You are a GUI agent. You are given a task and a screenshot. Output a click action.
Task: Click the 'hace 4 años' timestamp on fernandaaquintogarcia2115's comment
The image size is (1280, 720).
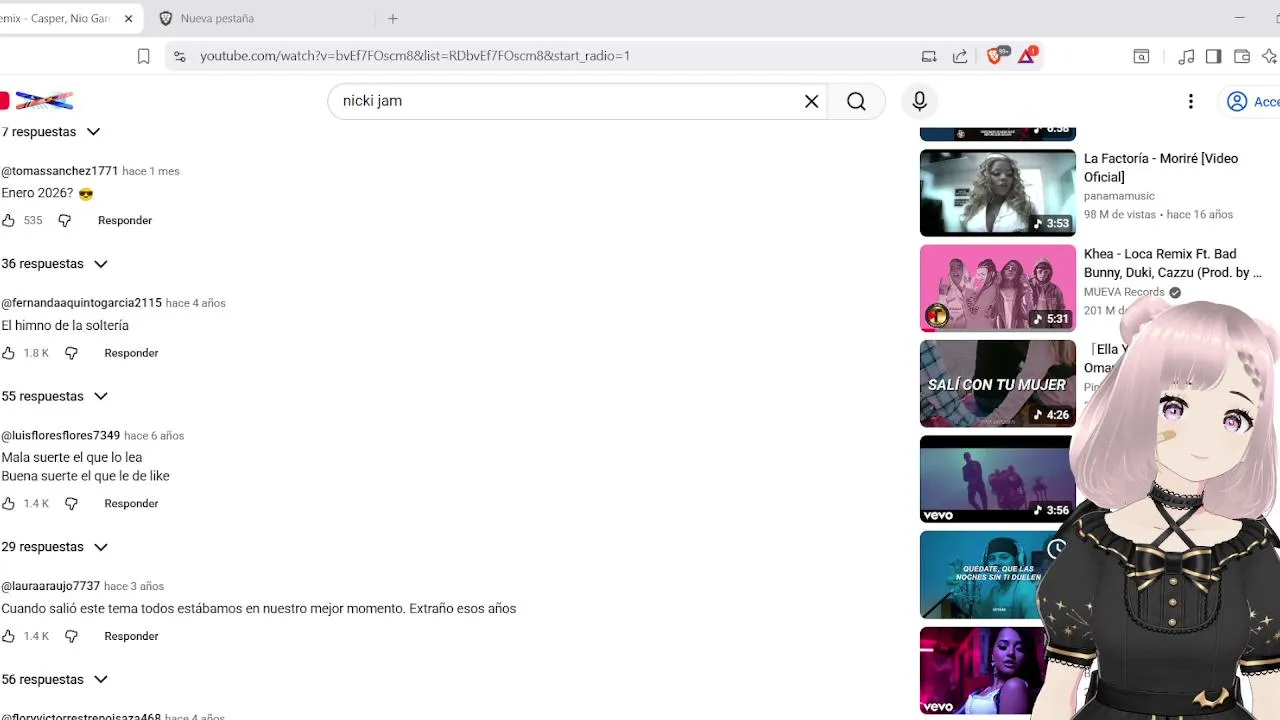[196, 303]
